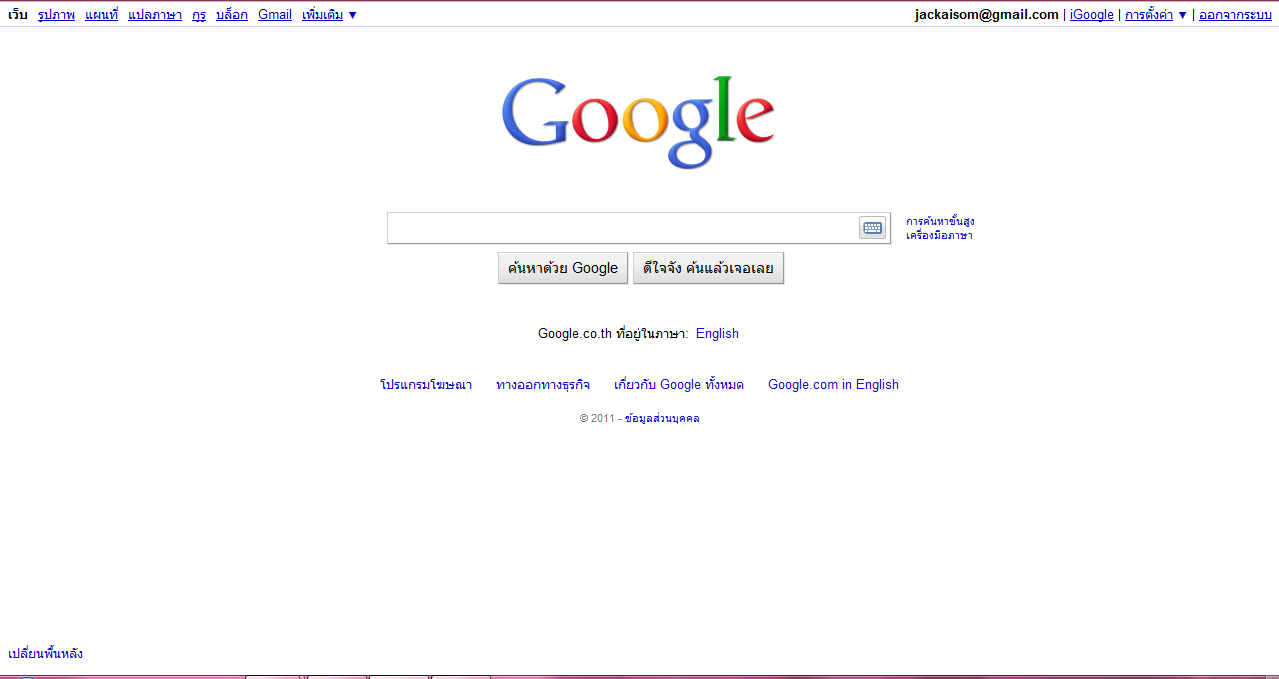Click the © 2011 copyright text
The width and height of the screenshot is (1279, 679).
597,419
